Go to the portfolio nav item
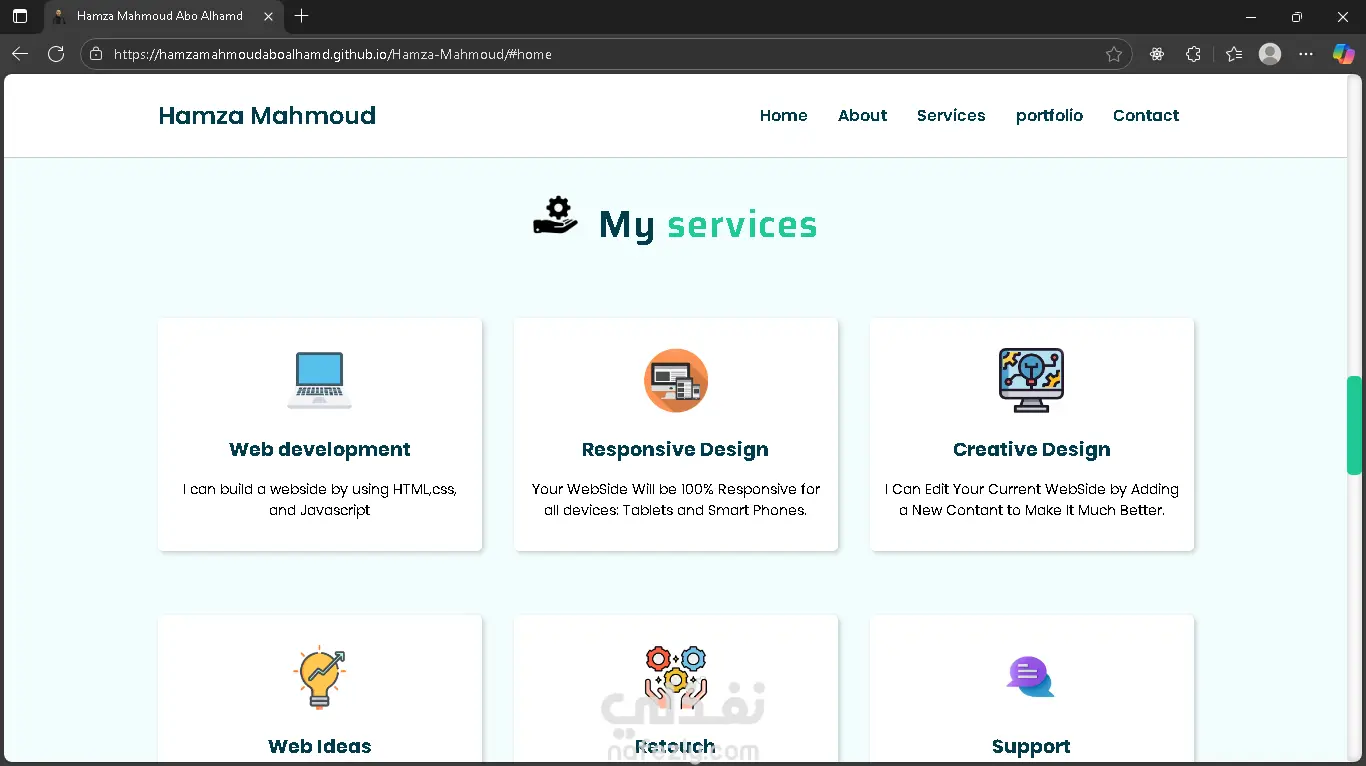 1049,115
